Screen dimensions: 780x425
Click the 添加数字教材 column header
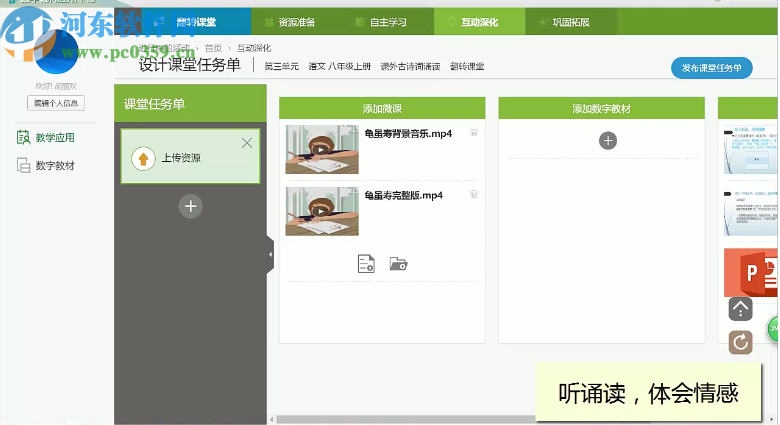[601, 108]
